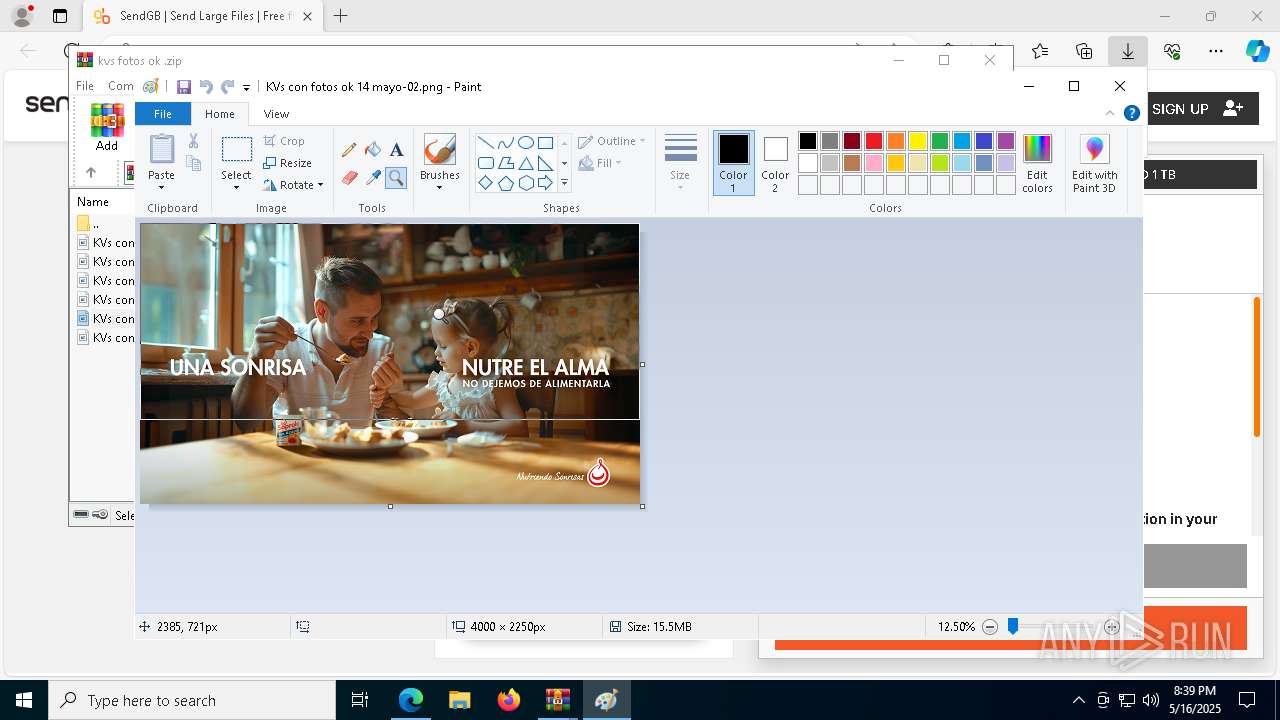This screenshot has width=1280, height=720.
Task: Select the Magnifier tool
Action: (x=396, y=178)
